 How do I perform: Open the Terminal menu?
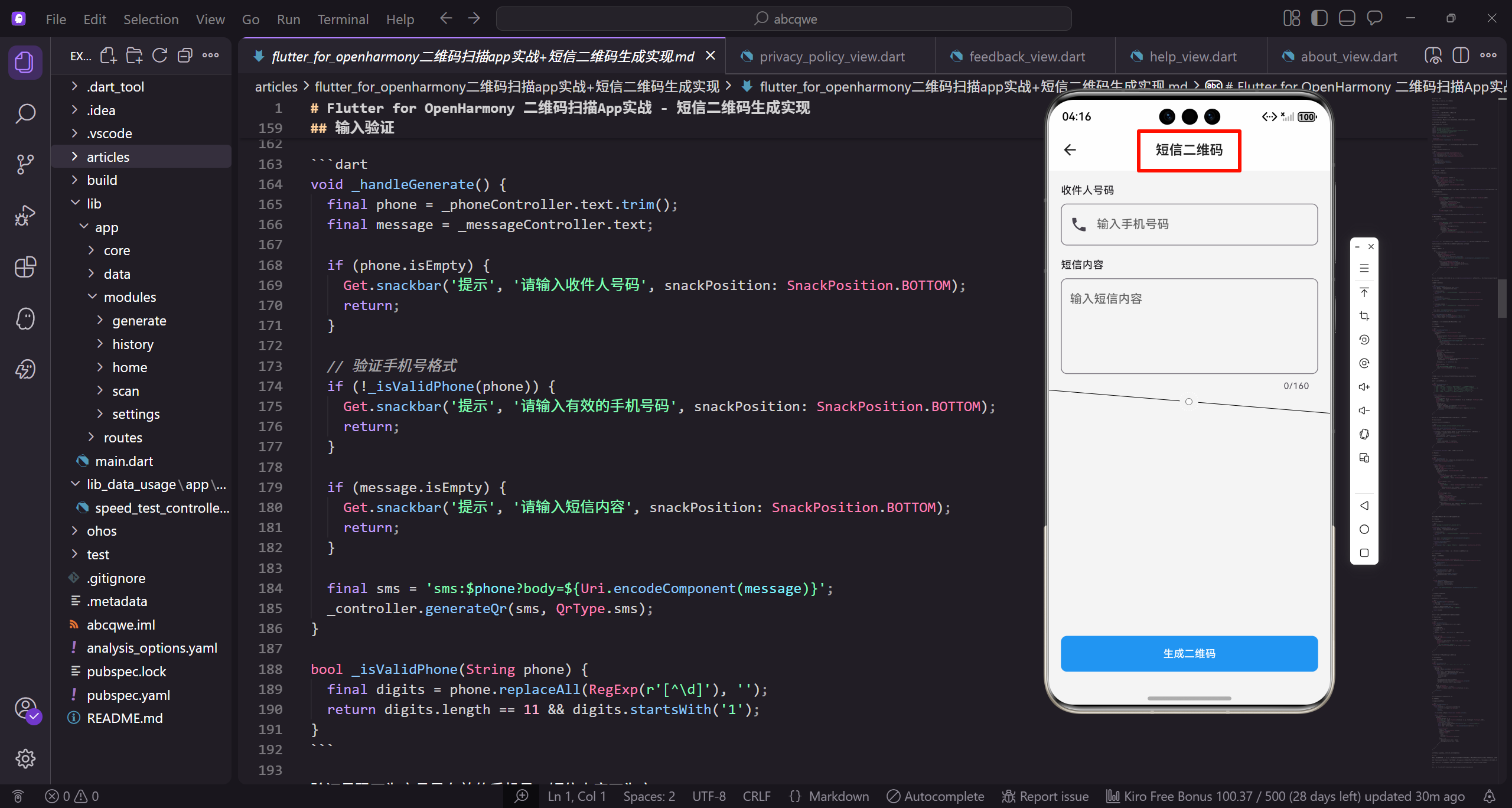click(343, 18)
